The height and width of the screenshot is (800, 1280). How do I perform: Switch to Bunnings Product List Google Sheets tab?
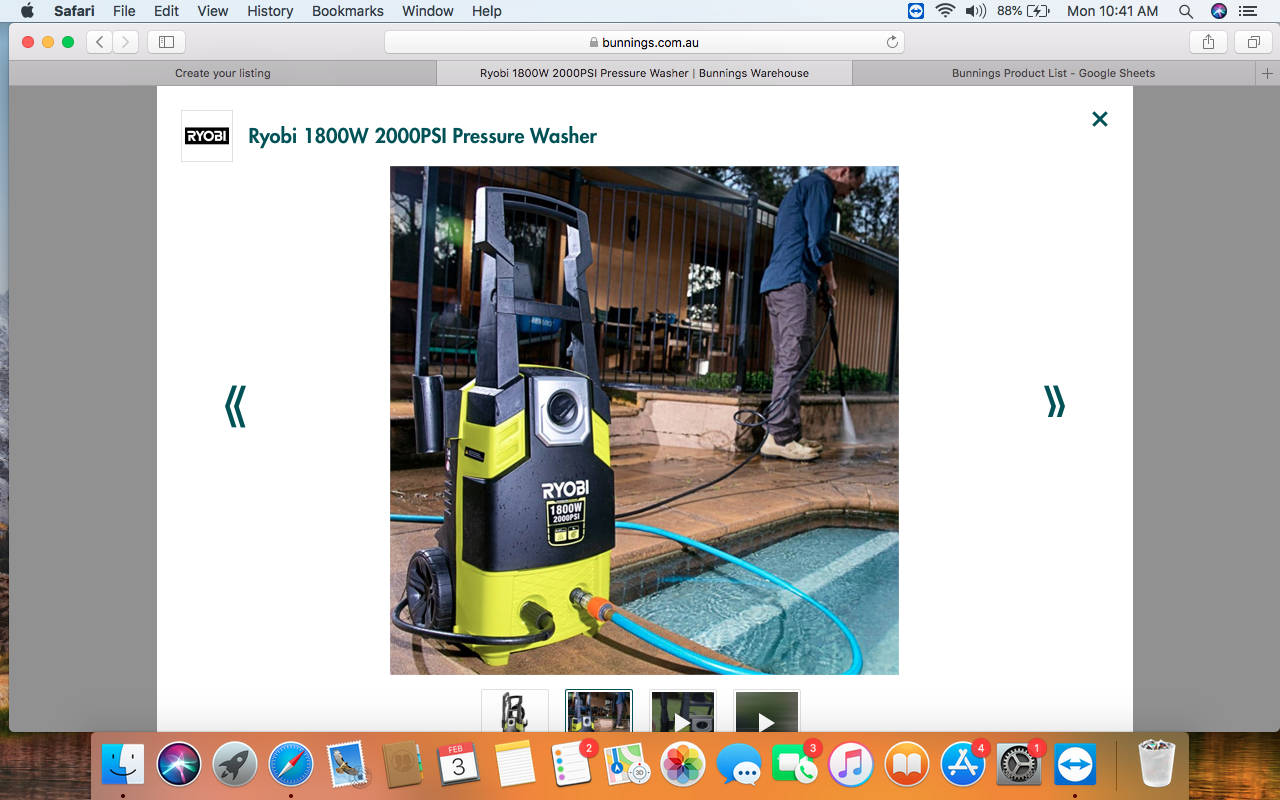point(1054,73)
